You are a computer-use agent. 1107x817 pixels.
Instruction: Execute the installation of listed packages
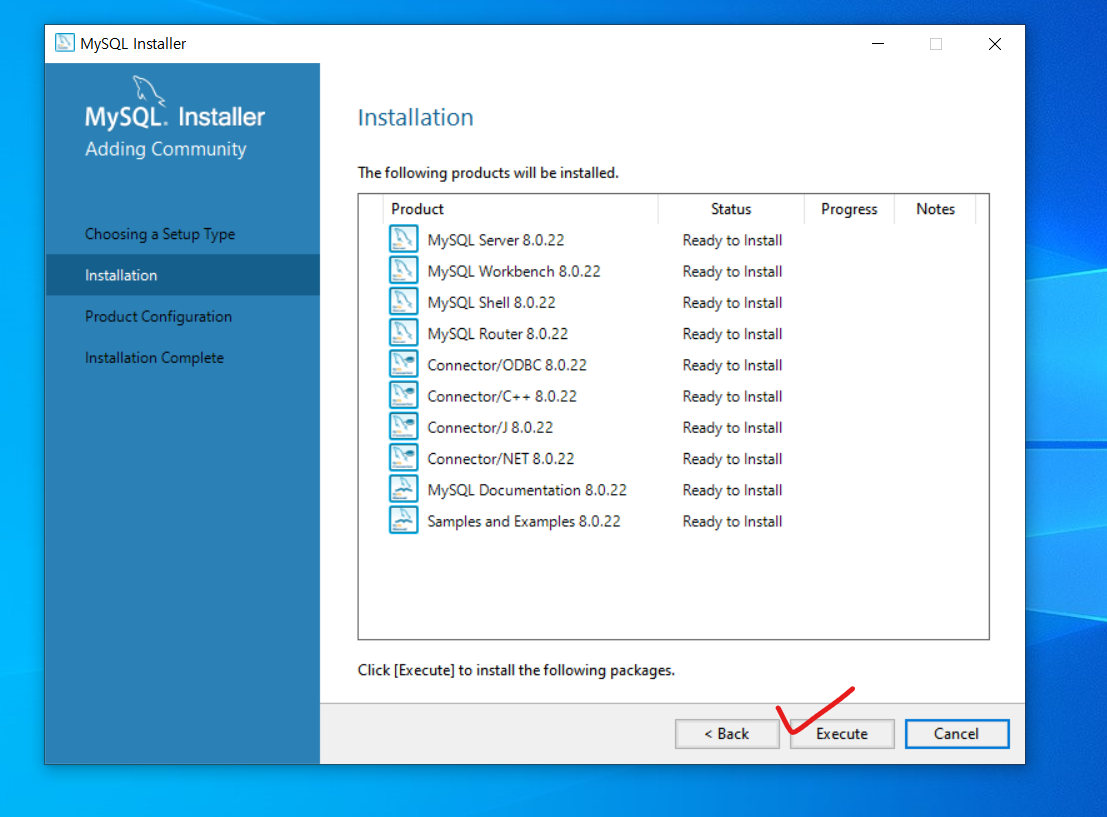(x=842, y=734)
